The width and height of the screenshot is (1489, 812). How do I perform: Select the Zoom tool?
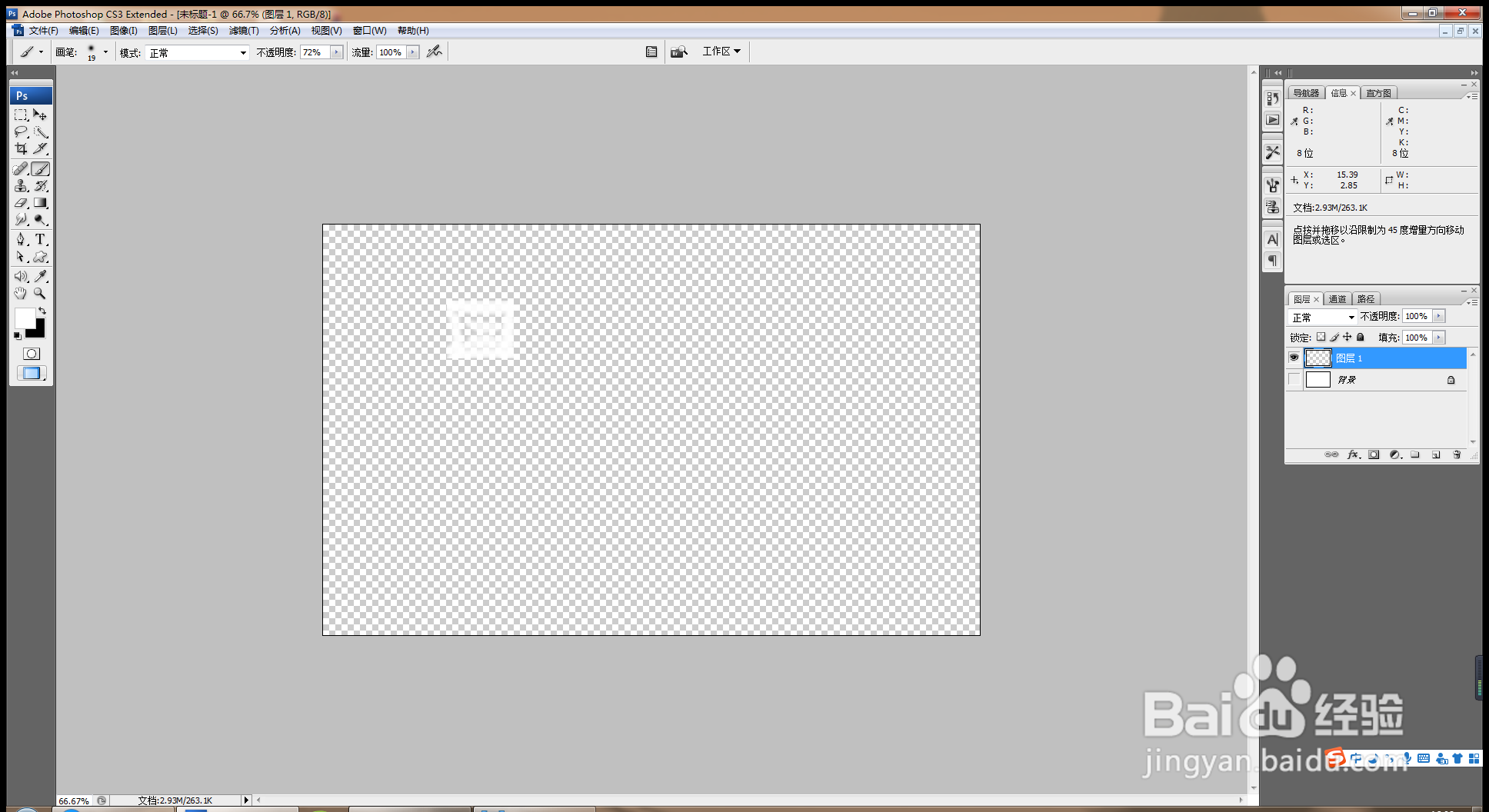[x=41, y=294]
